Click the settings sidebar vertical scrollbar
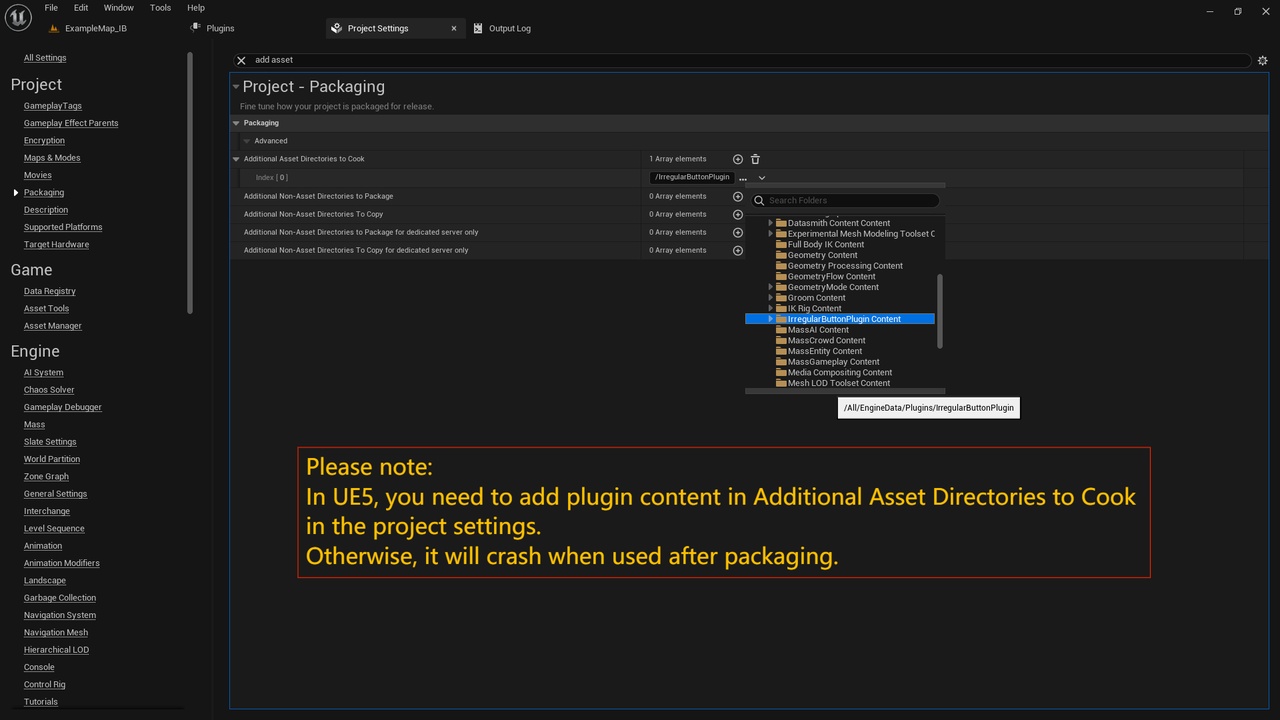 [190, 182]
